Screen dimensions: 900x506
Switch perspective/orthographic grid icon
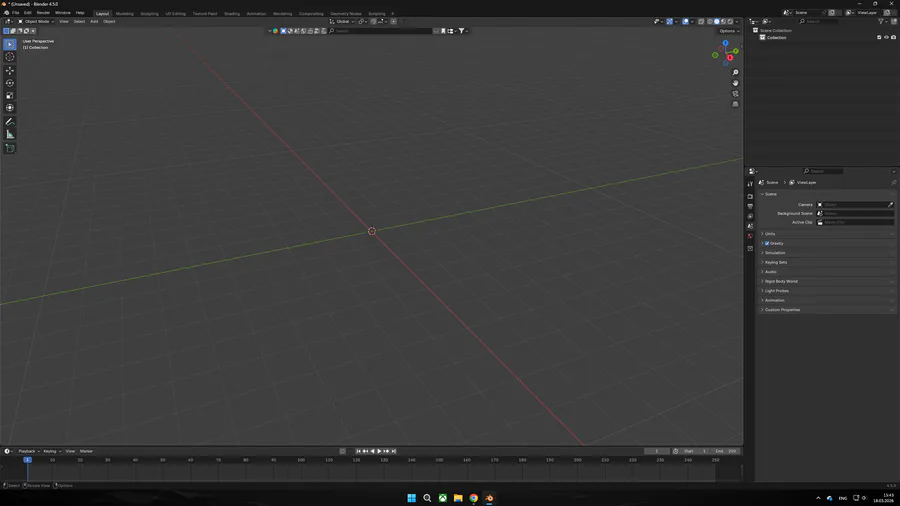click(735, 104)
